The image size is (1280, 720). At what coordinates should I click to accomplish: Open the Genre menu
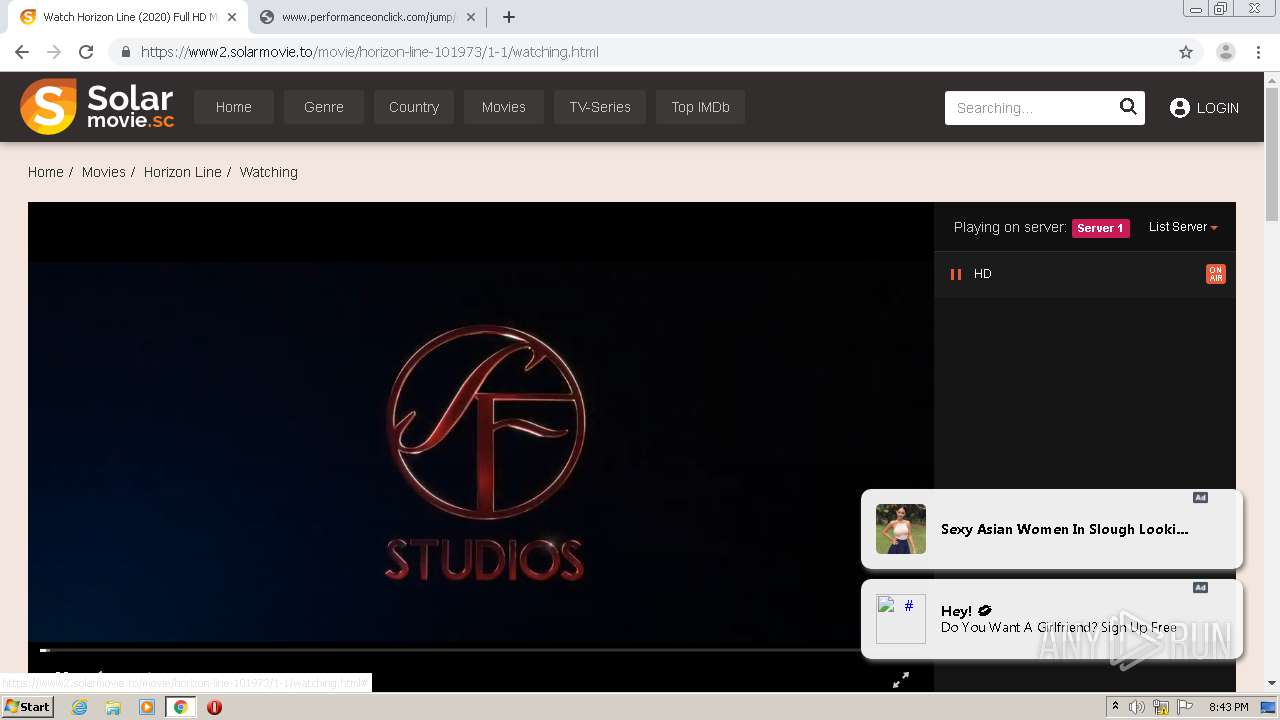[324, 107]
